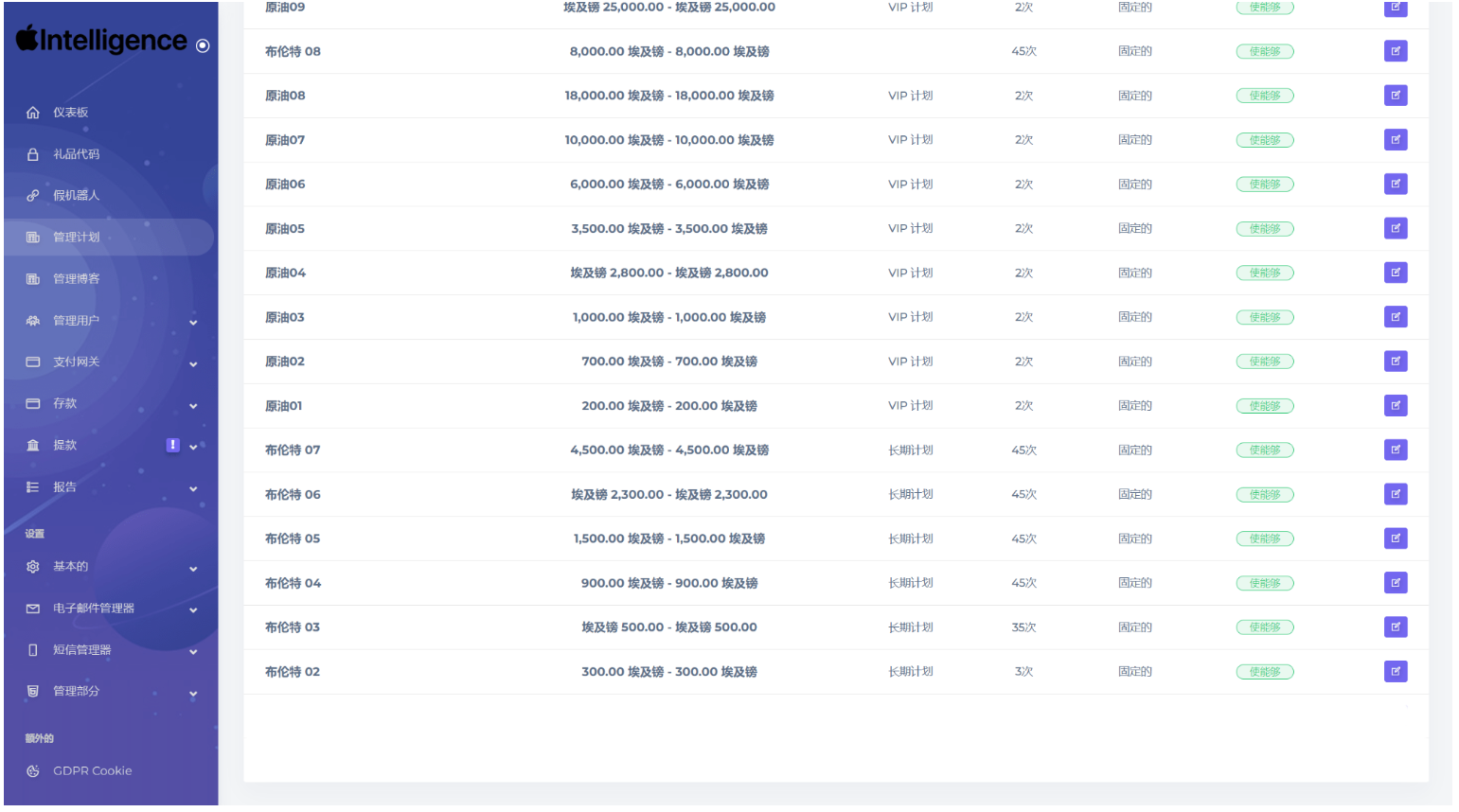Click 固定的 cell in 原油02 row
Image resolution: width=1459 pixels, height=812 pixels.
coord(1134,362)
